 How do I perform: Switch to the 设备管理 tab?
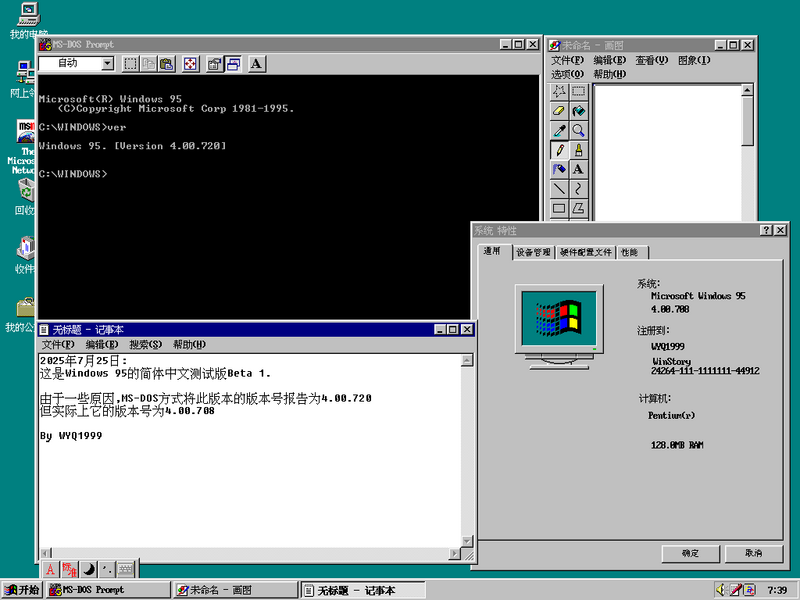click(534, 253)
